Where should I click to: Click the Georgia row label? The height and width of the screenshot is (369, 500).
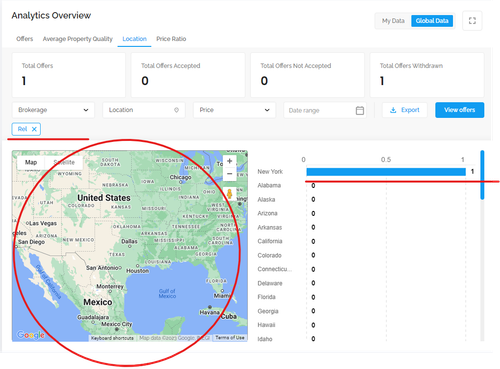click(x=268, y=311)
